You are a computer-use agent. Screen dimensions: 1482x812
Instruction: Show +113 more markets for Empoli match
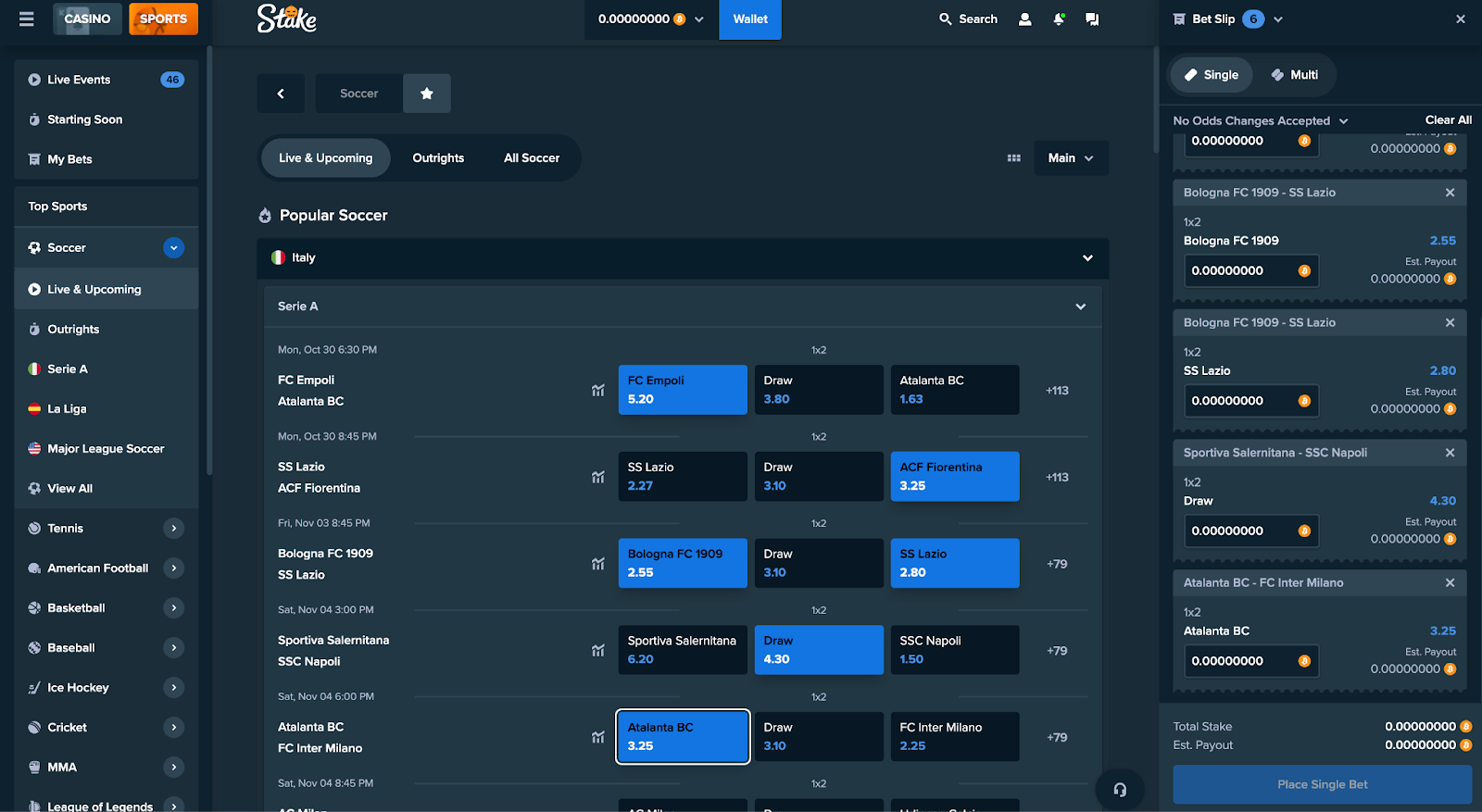point(1057,391)
